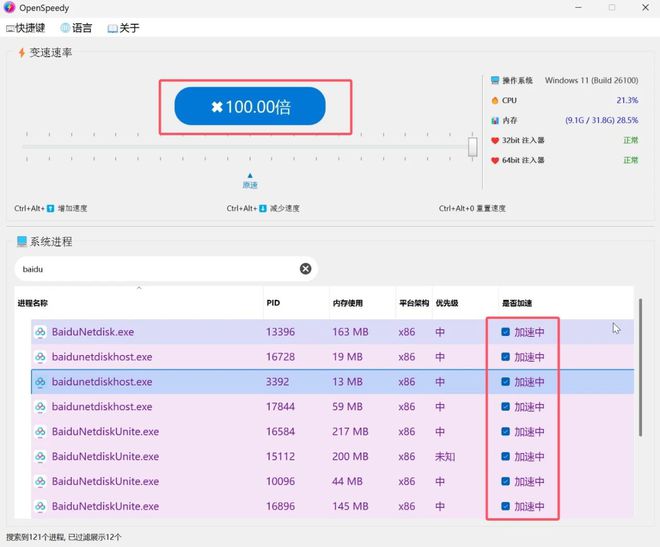660x547 pixels.
Task: Open the 语言 language menu
Action: tap(76, 28)
